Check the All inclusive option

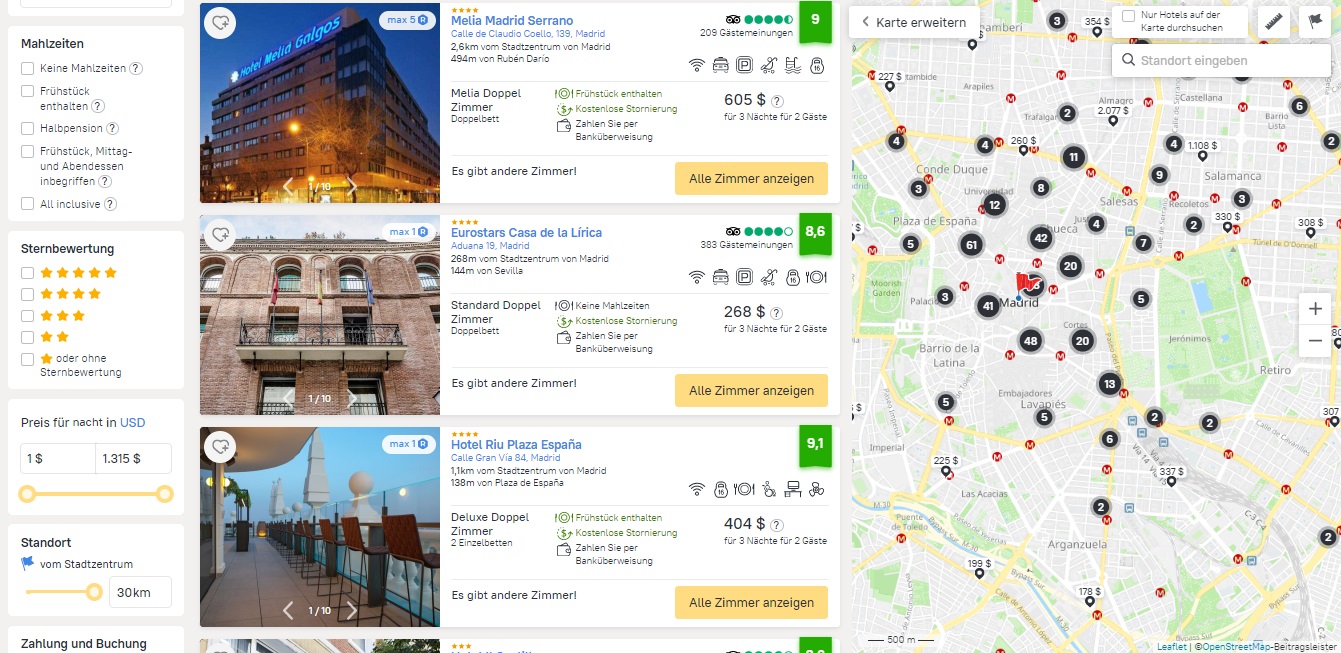click(x=28, y=204)
